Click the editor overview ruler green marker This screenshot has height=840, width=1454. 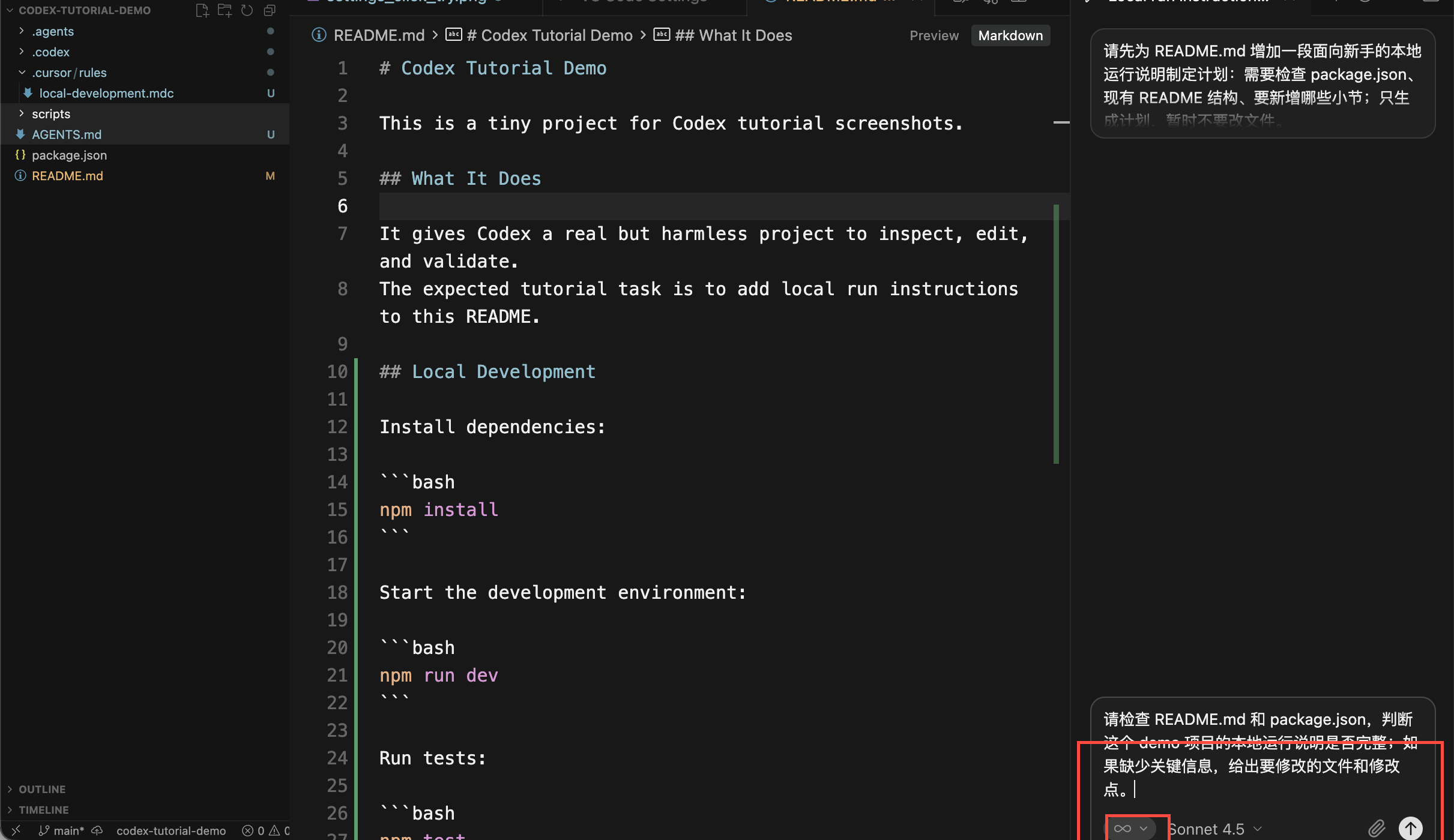pyautogui.click(x=1056, y=334)
